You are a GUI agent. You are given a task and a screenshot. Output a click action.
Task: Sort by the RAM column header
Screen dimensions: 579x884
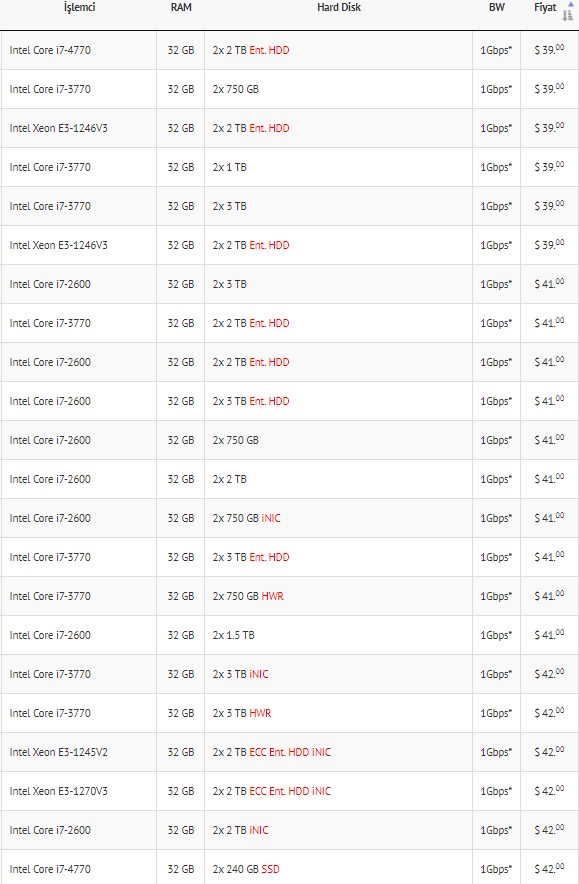tap(181, 7)
